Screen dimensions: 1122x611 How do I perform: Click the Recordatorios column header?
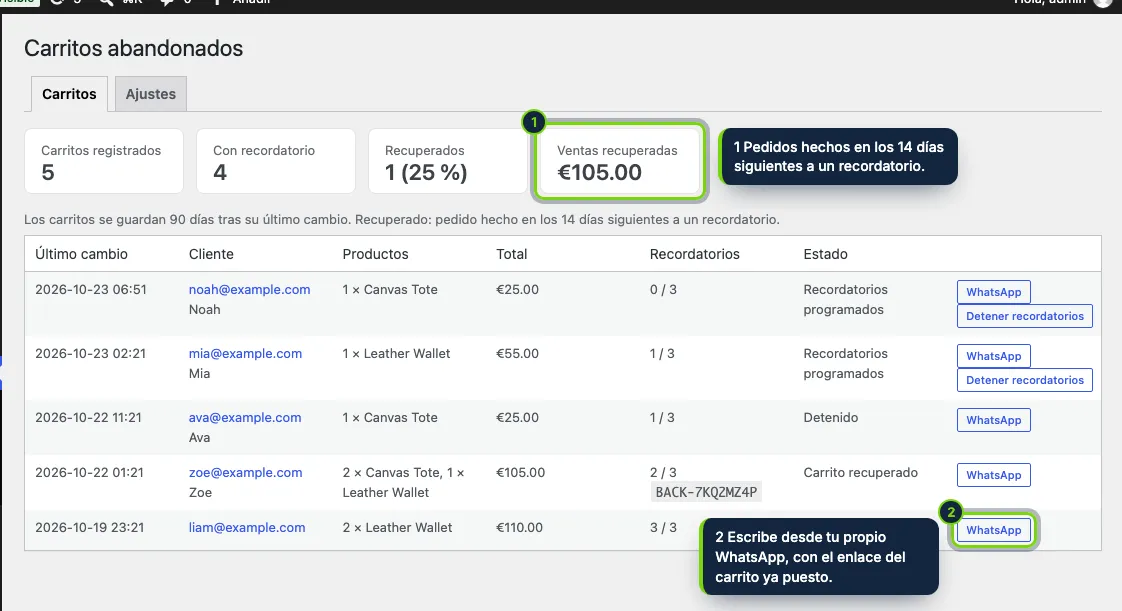pyautogui.click(x=694, y=254)
